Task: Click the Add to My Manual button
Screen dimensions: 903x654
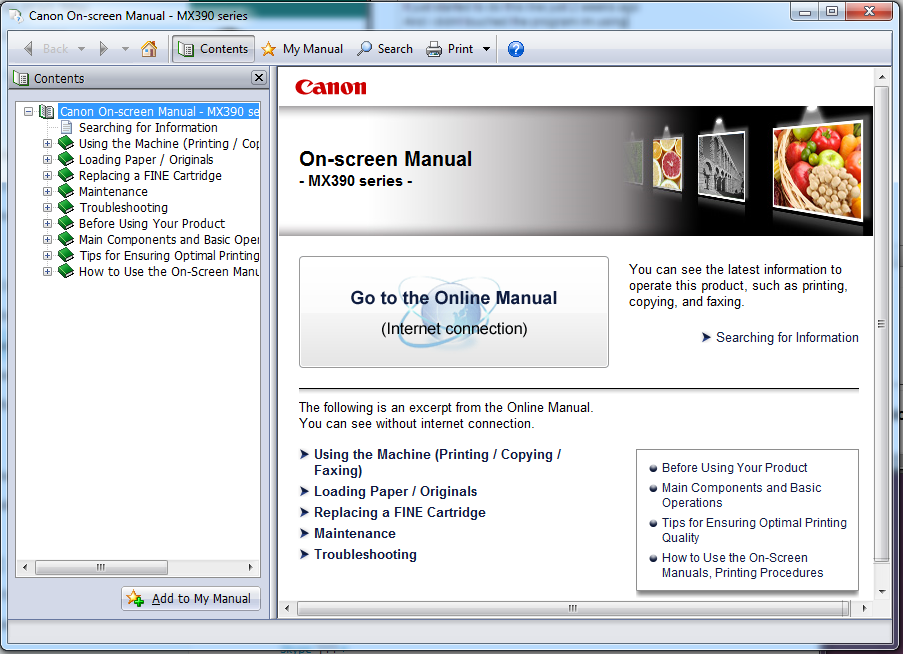Action: (x=191, y=599)
